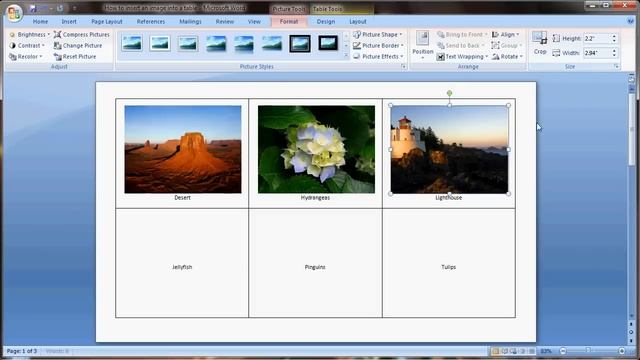Click the Save icon in Quick Access
This screenshot has width=640, height=360.
click(x=33, y=8)
